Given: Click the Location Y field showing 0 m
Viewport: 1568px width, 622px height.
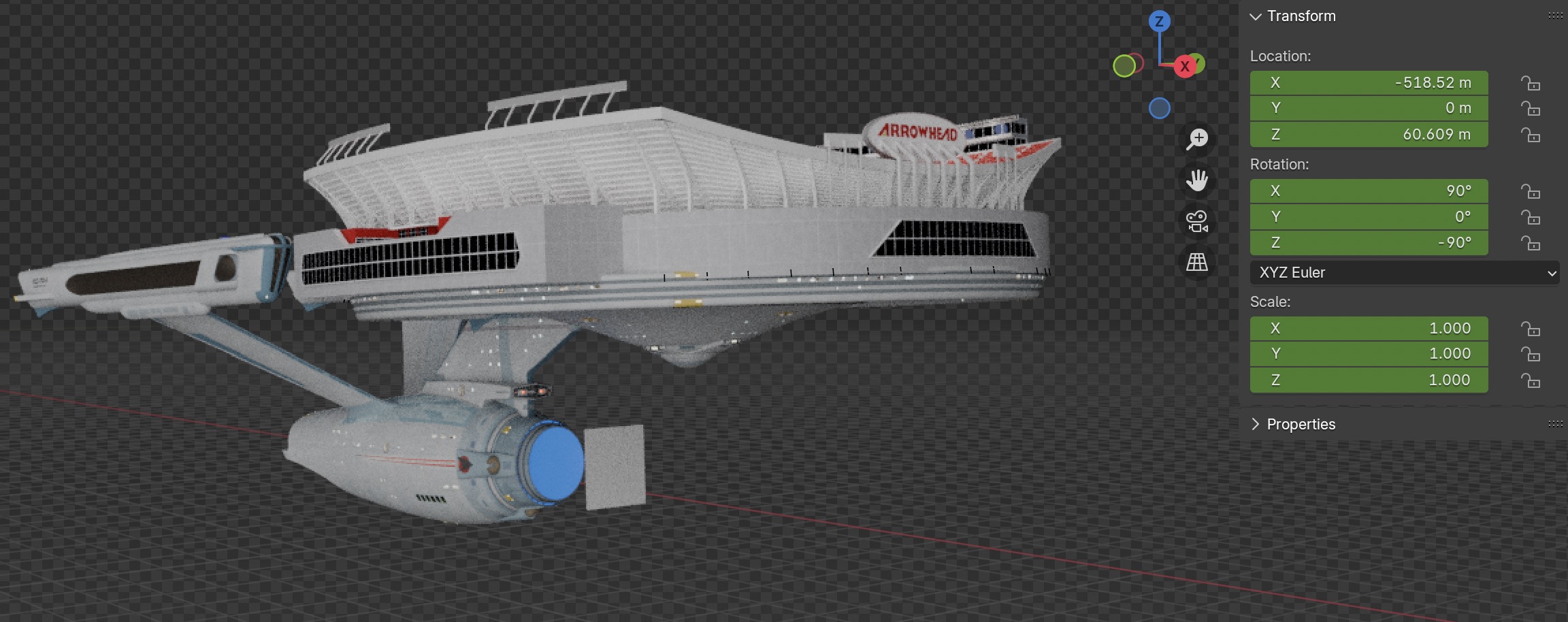Looking at the screenshot, I should click(x=1369, y=108).
